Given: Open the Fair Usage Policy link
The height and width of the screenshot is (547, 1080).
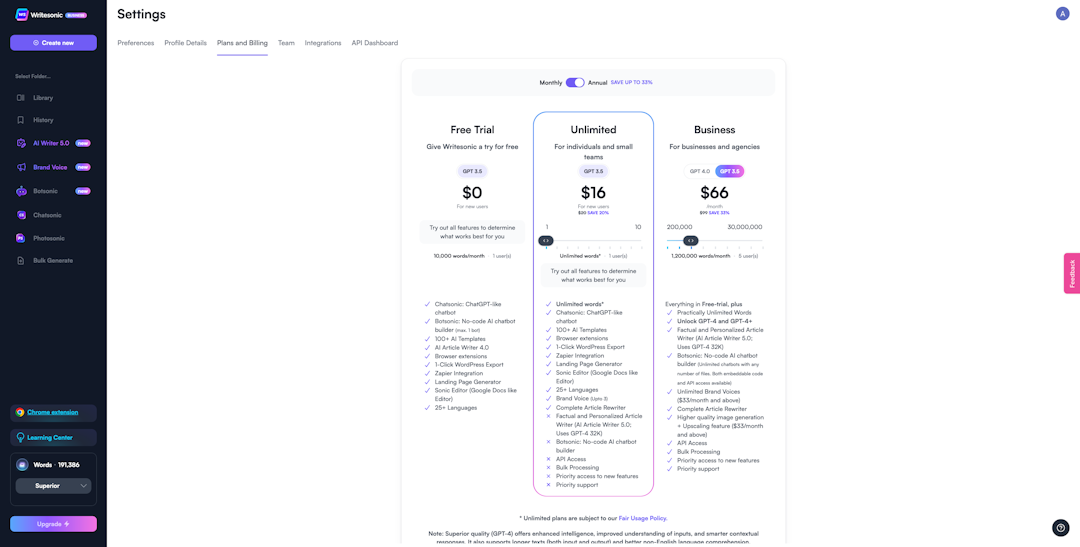Looking at the screenshot, I should pyautogui.click(x=643, y=518).
